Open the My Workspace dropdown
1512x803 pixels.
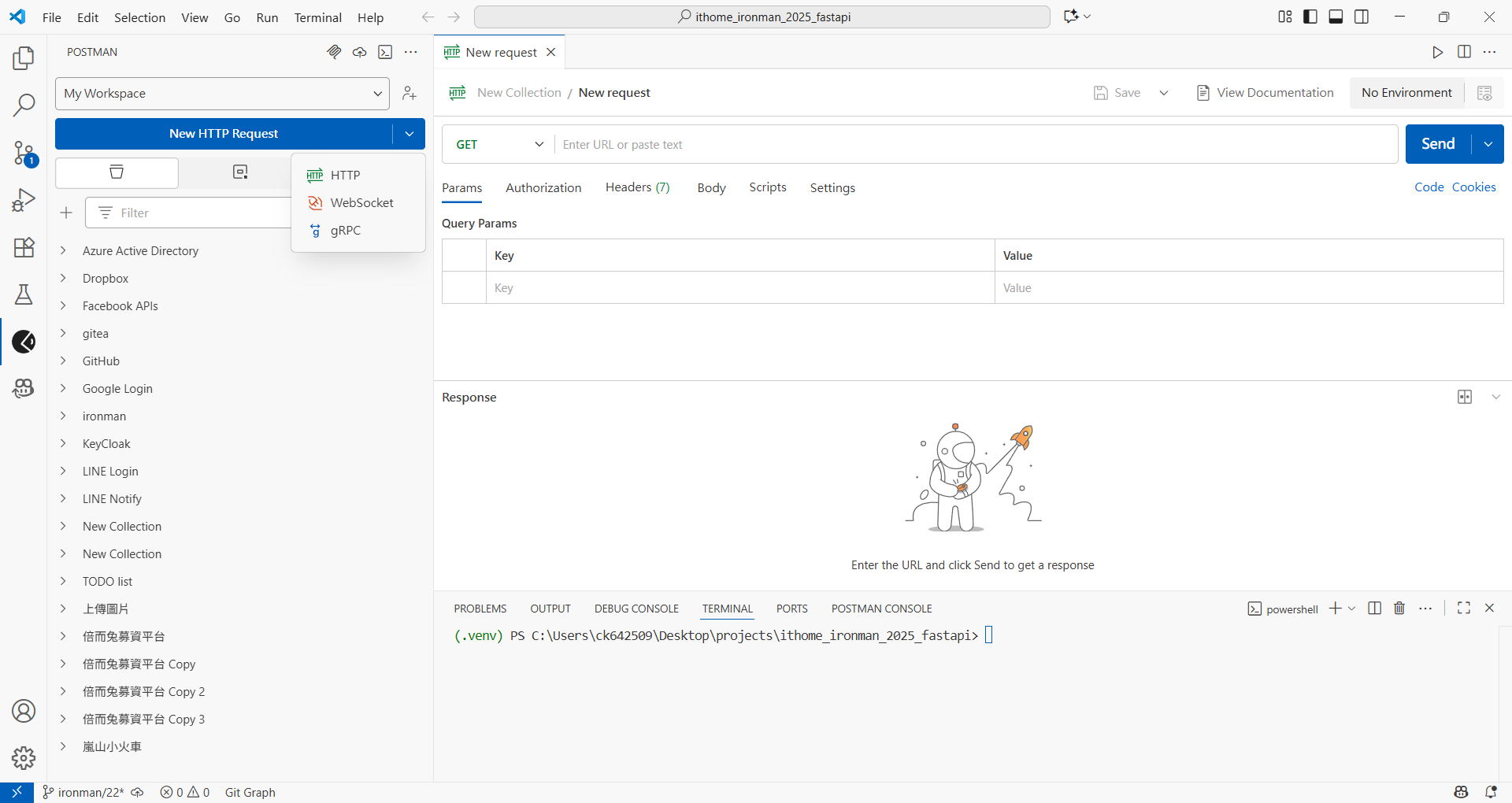tap(222, 94)
